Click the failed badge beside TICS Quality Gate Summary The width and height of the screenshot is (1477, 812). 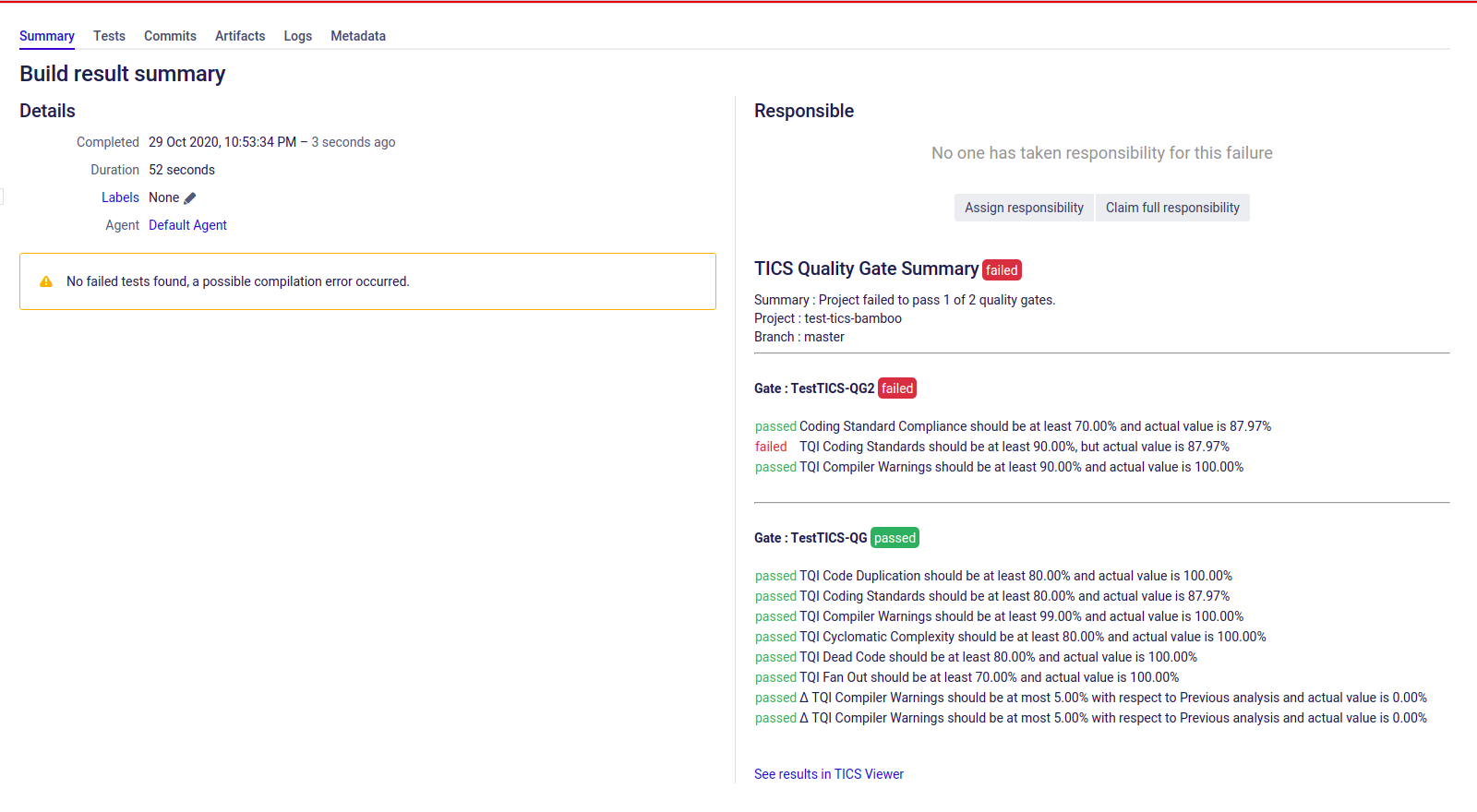tap(1002, 270)
